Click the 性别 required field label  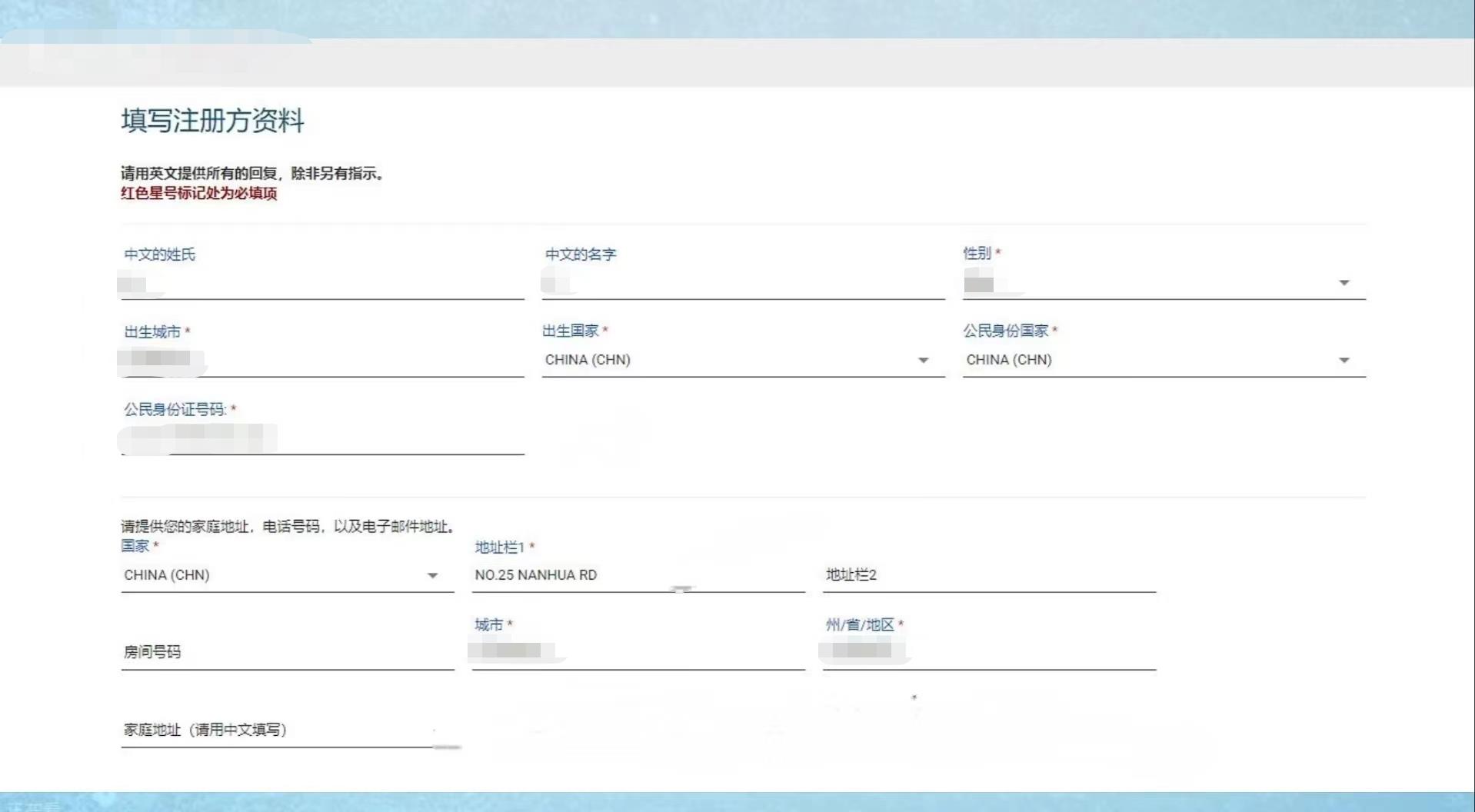[978, 252]
